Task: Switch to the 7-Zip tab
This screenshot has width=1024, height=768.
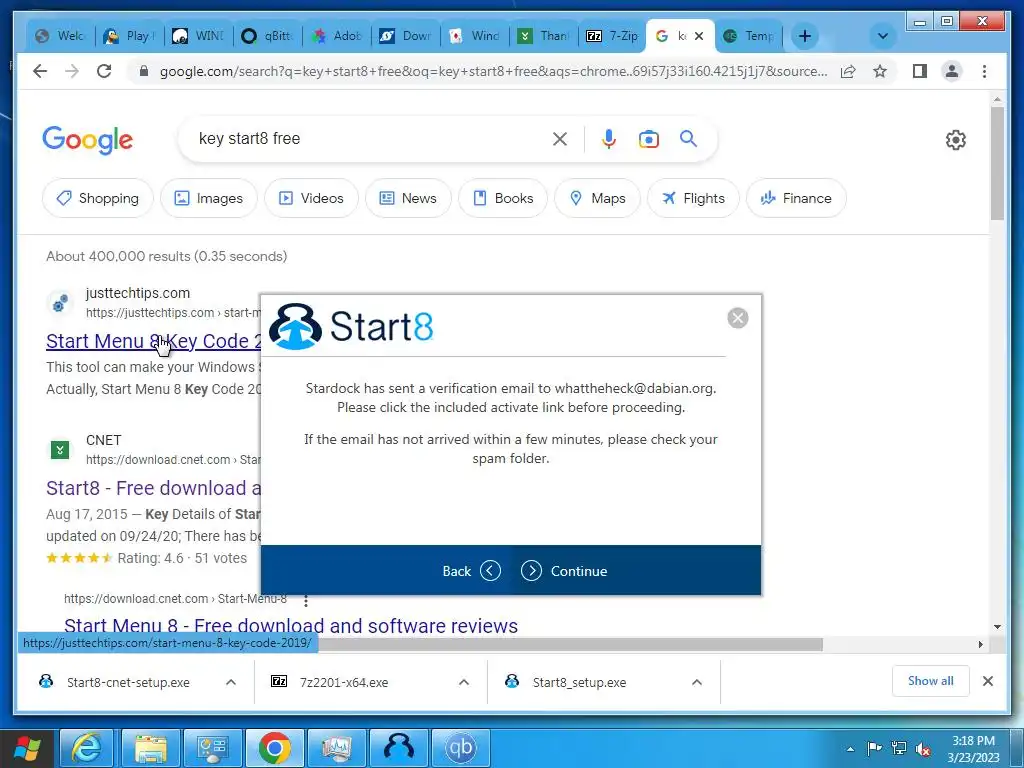Action: (x=611, y=36)
